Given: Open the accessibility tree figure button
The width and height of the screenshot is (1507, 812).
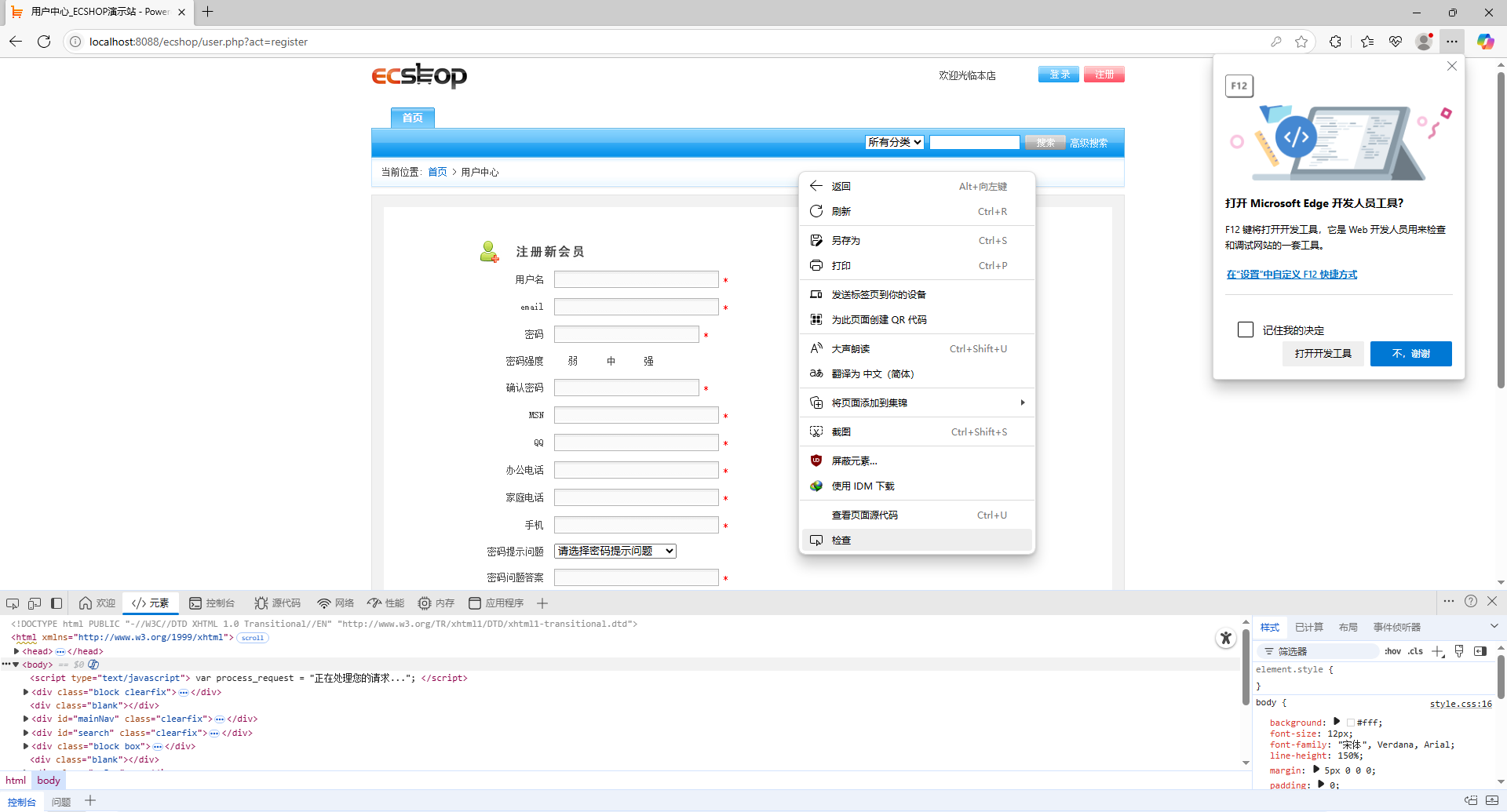Looking at the screenshot, I should (1226, 638).
